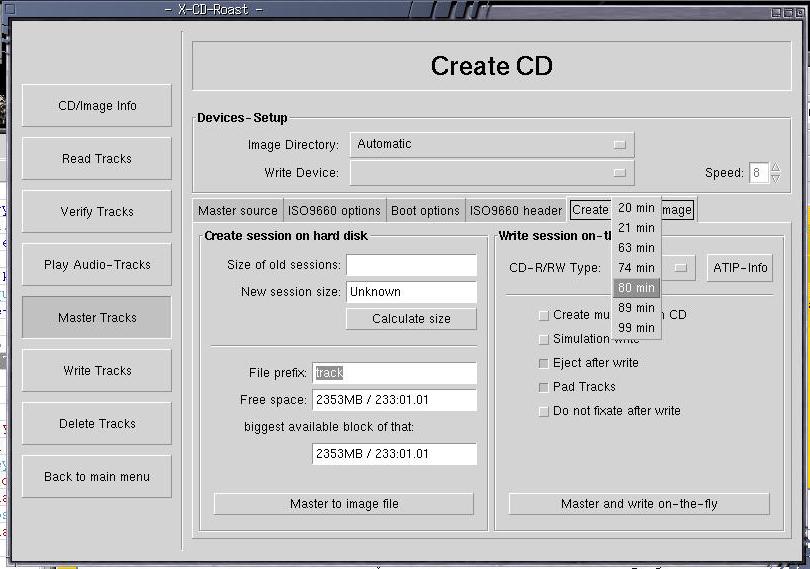The image size is (810, 569).
Task: Toggle Simulation write checkbox
Action: [543, 339]
